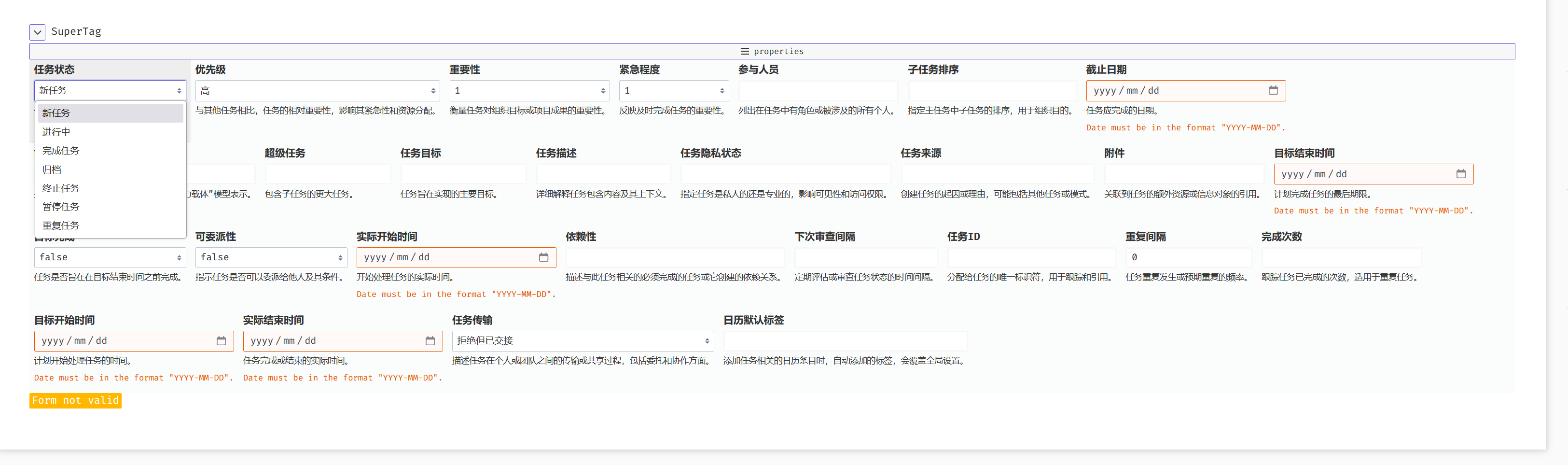Pick 归档 in the status list
The image size is (1568, 465).
coord(52,170)
